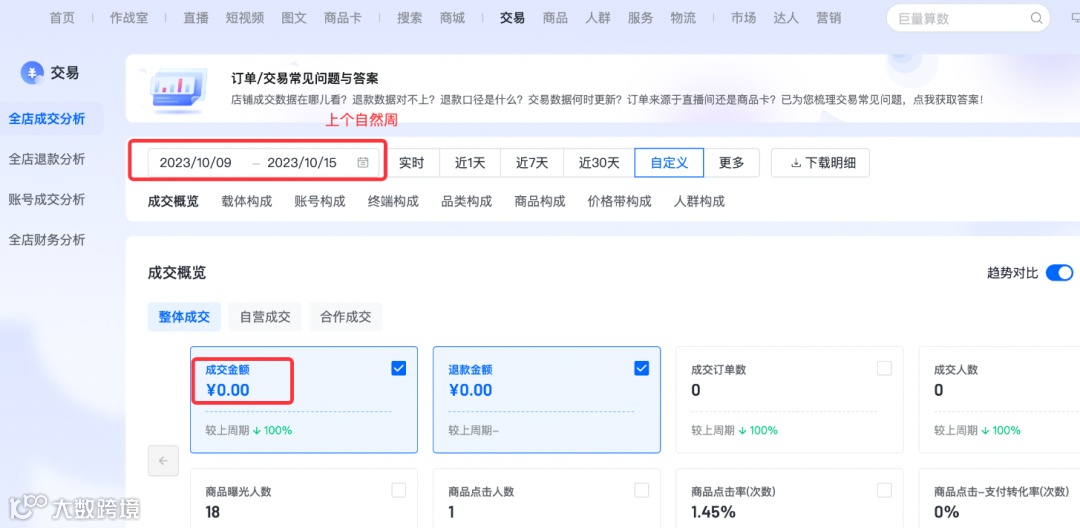Select 全店成交分析 in sidebar
This screenshot has width=1080, height=528.
pyautogui.click(x=52, y=119)
